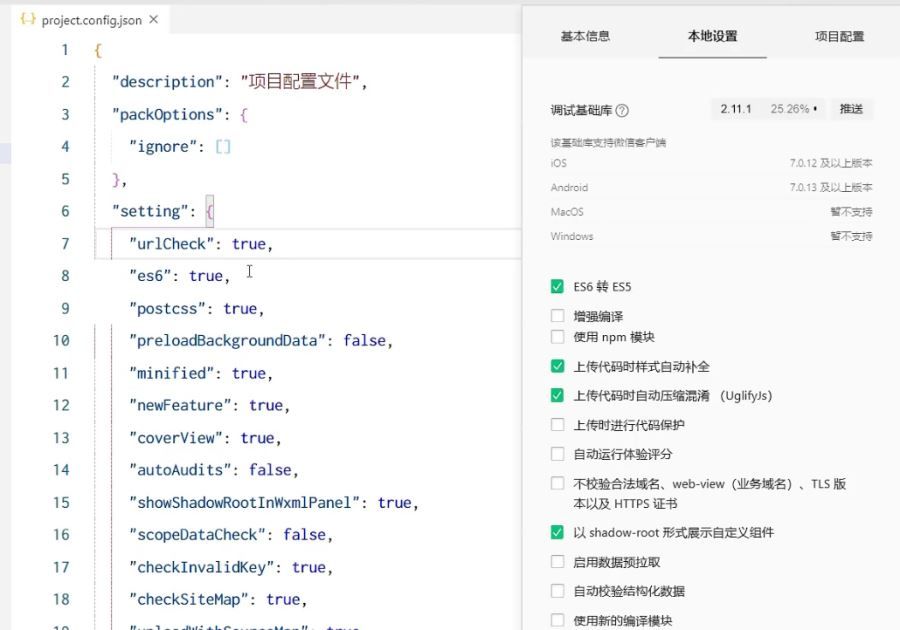Tick the 使用 npm 模块 checkbox
The height and width of the screenshot is (630, 900).
[x=558, y=337]
